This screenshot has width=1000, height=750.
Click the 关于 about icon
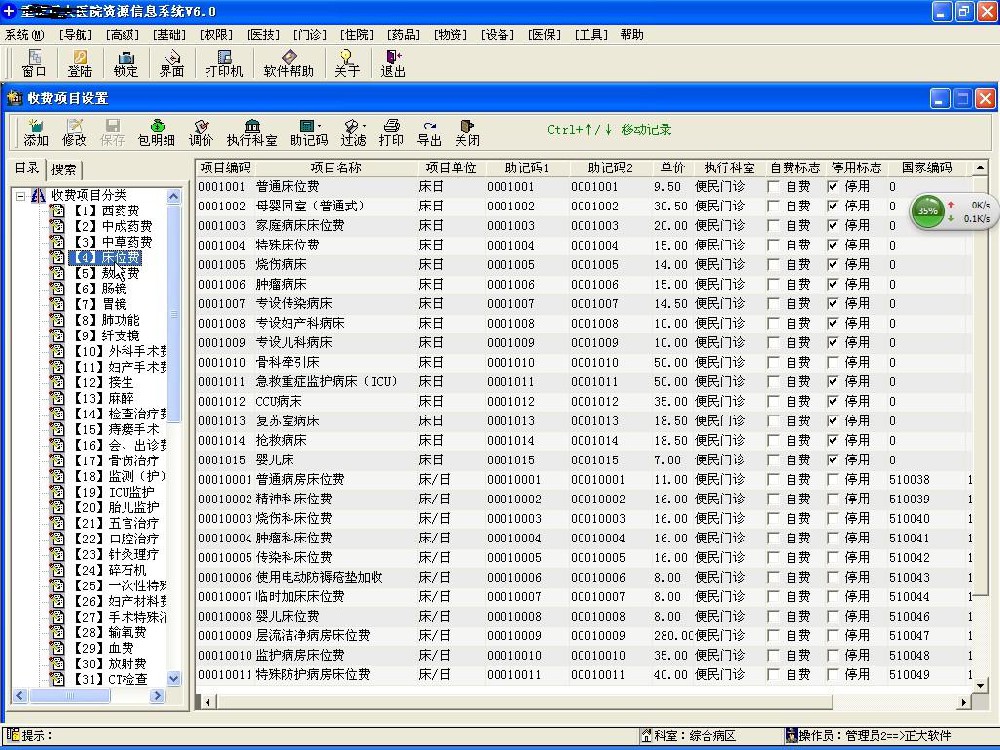(x=347, y=63)
